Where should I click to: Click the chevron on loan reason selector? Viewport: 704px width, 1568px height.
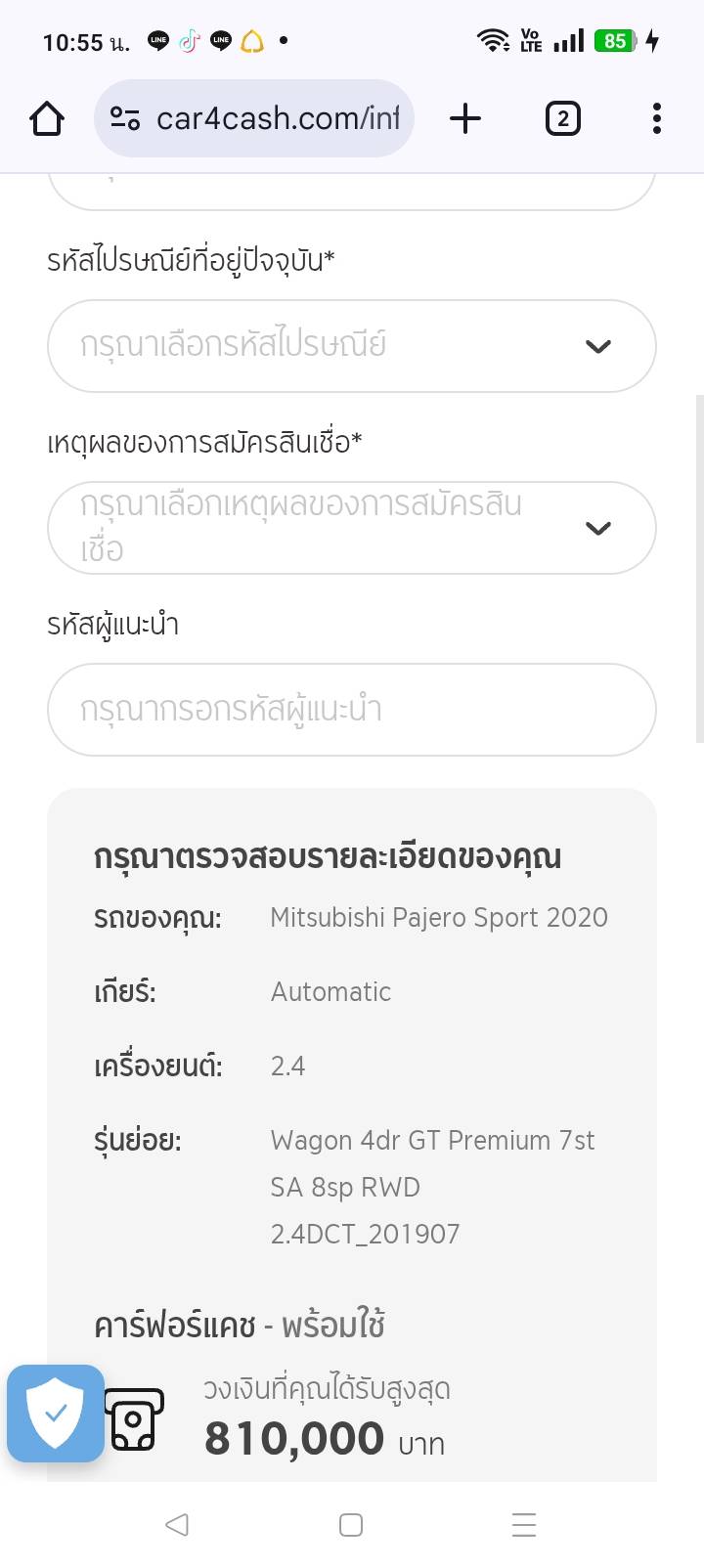tap(597, 528)
